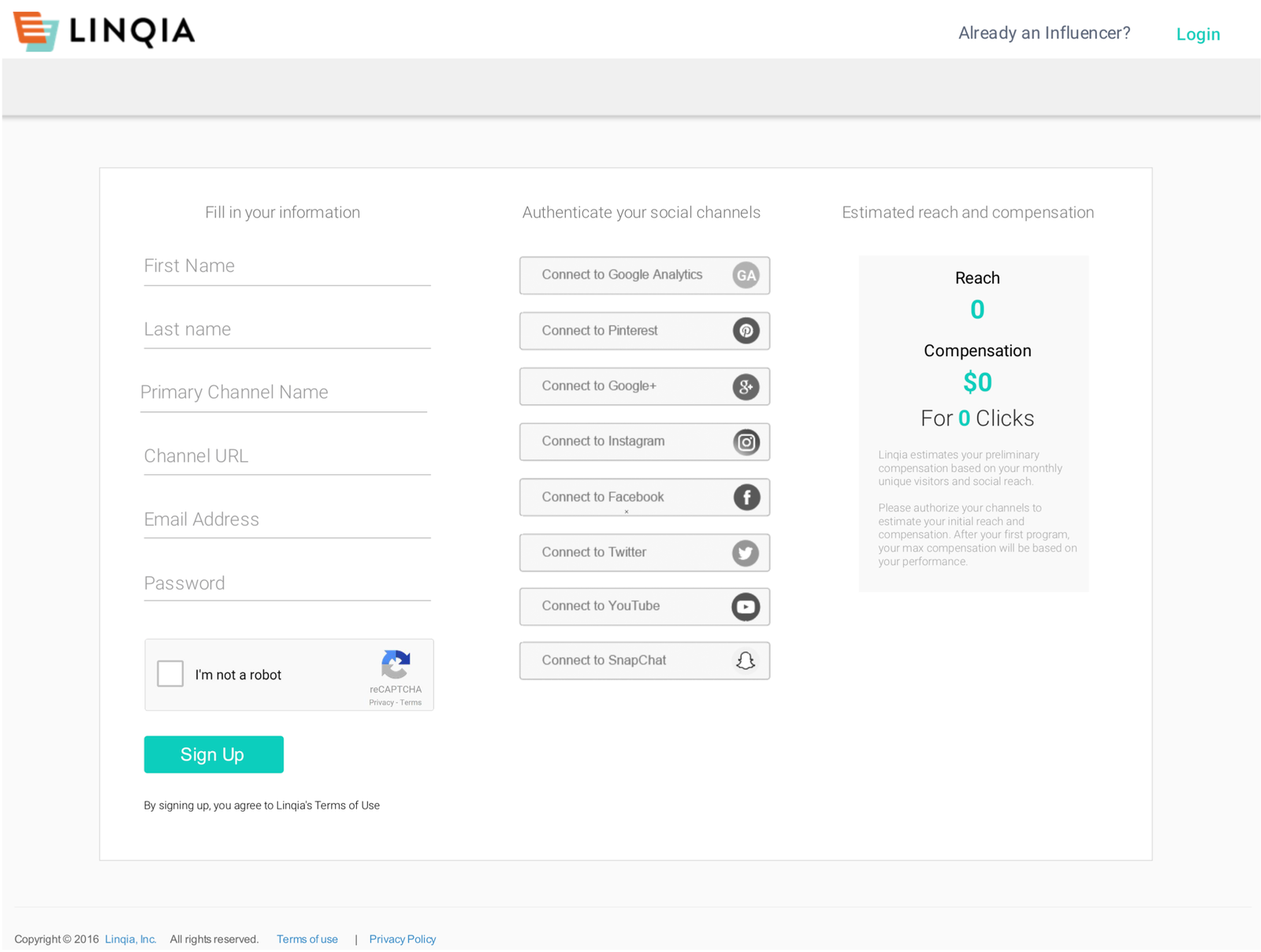Image resolution: width=1261 pixels, height=952 pixels.
Task: Click the Google Analytics GA icon
Action: tap(746, 275)
